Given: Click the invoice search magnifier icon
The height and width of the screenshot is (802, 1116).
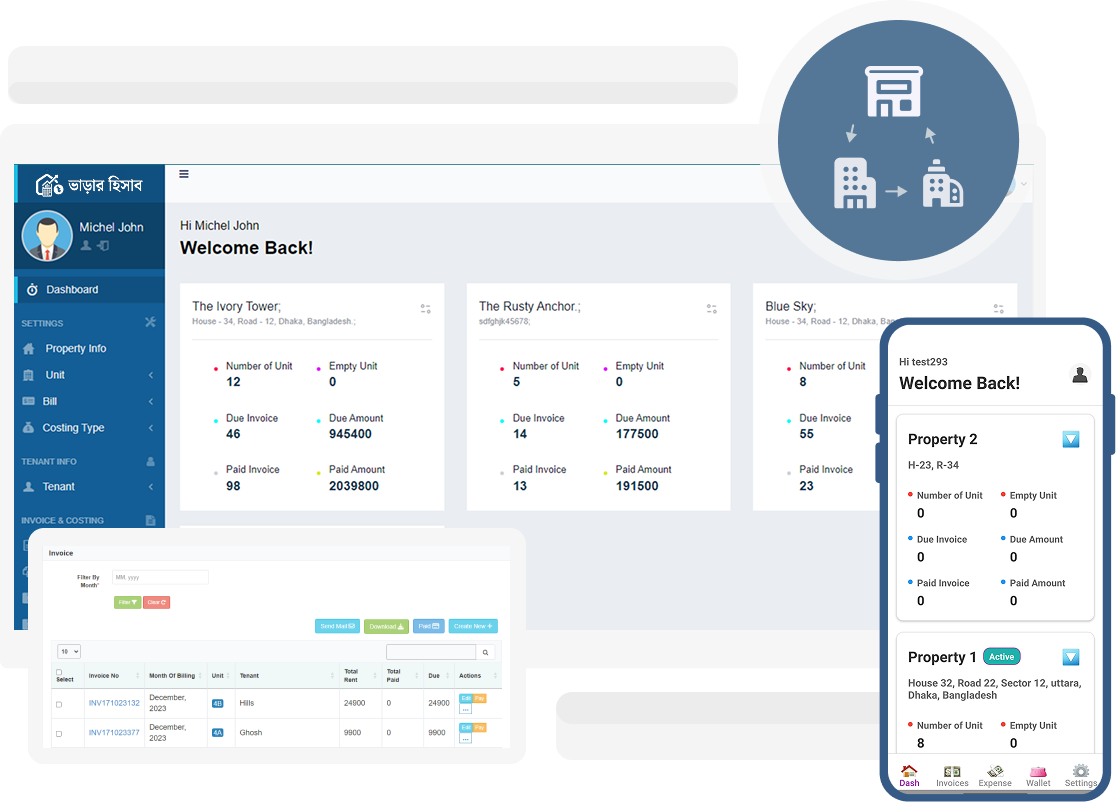Looking at the screenshot, I should [x=485, y=652].
